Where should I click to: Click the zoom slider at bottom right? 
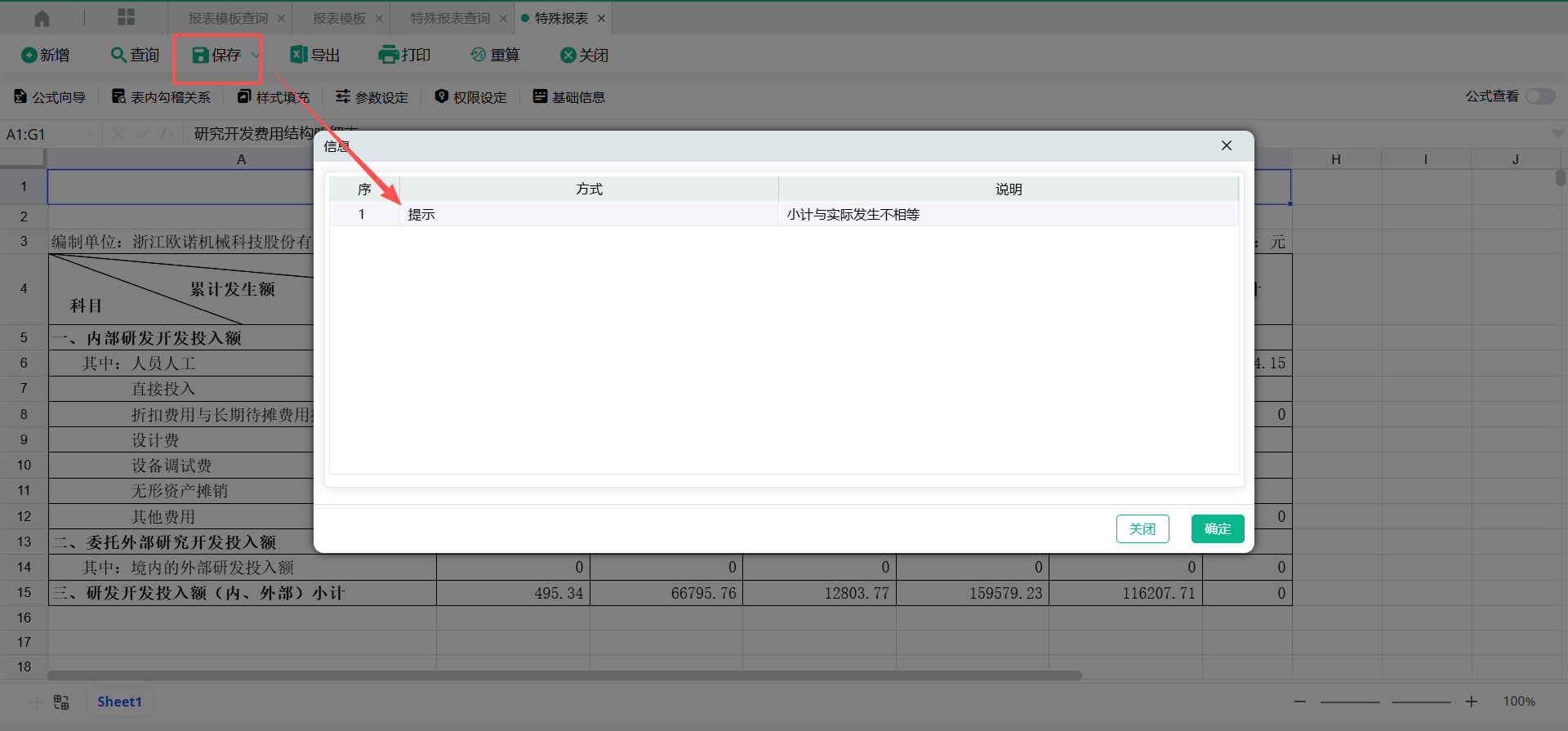click(x=1386, y=702)
